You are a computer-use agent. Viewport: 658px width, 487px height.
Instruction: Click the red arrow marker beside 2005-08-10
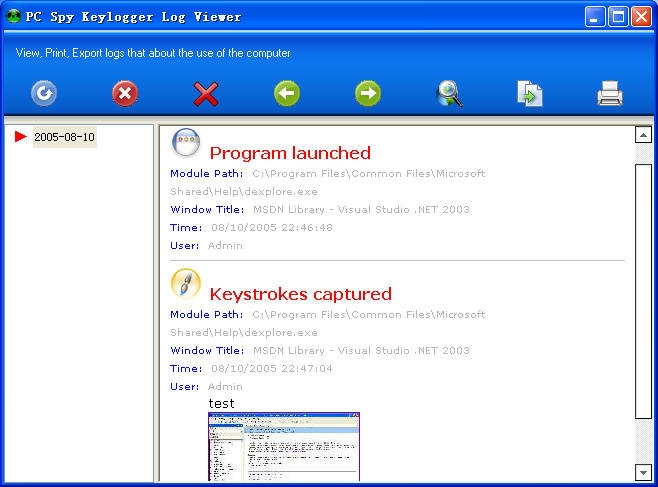pos(21,137)
